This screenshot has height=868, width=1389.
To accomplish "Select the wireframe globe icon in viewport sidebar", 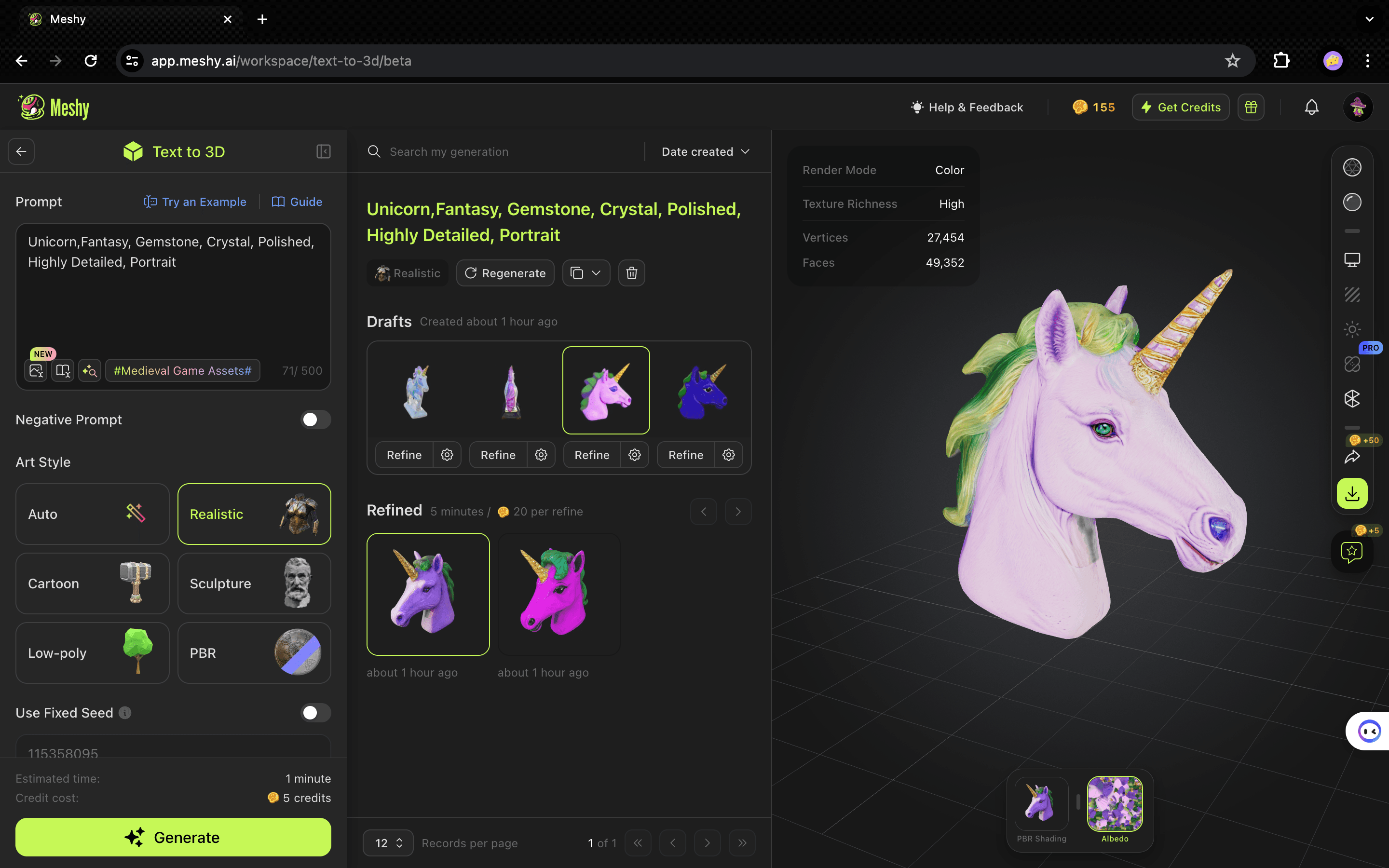I will coord(1352,166).
